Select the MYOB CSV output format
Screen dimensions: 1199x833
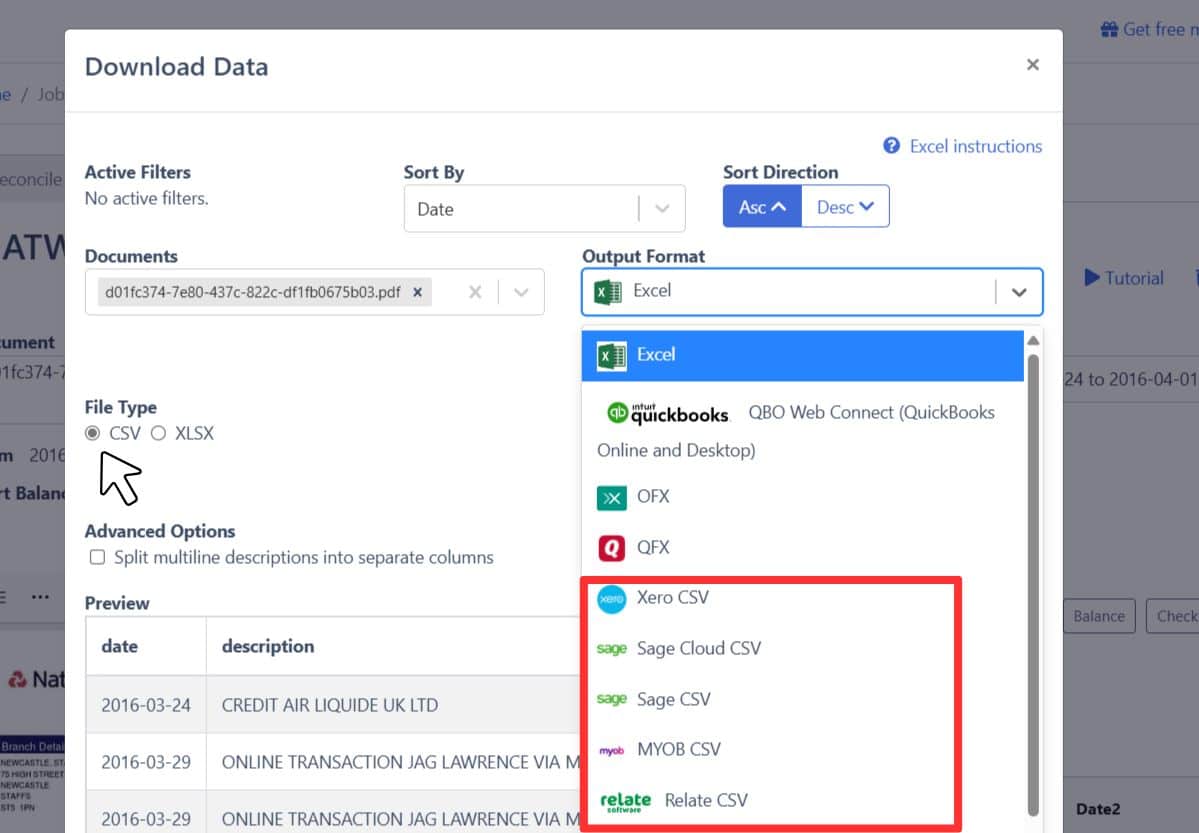click(x=802, y=750)
